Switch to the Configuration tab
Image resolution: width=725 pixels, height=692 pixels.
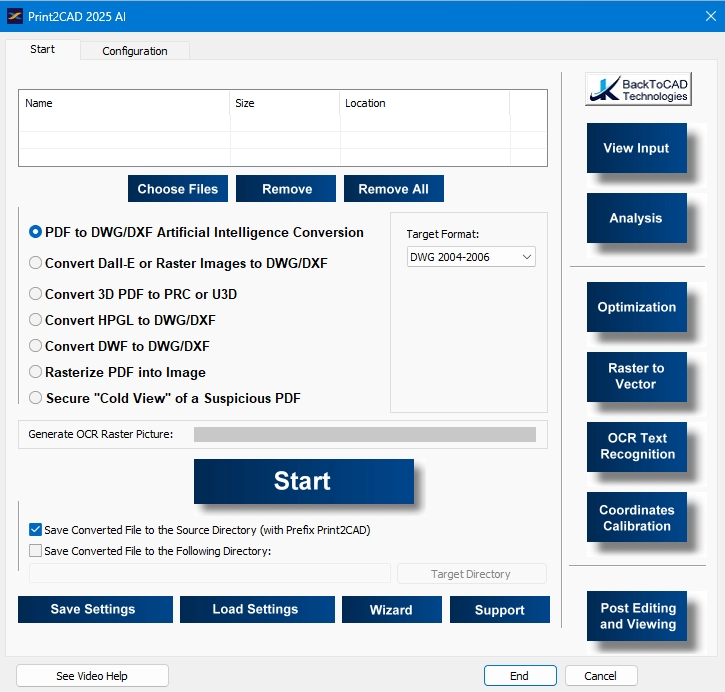tap(135, 51)
